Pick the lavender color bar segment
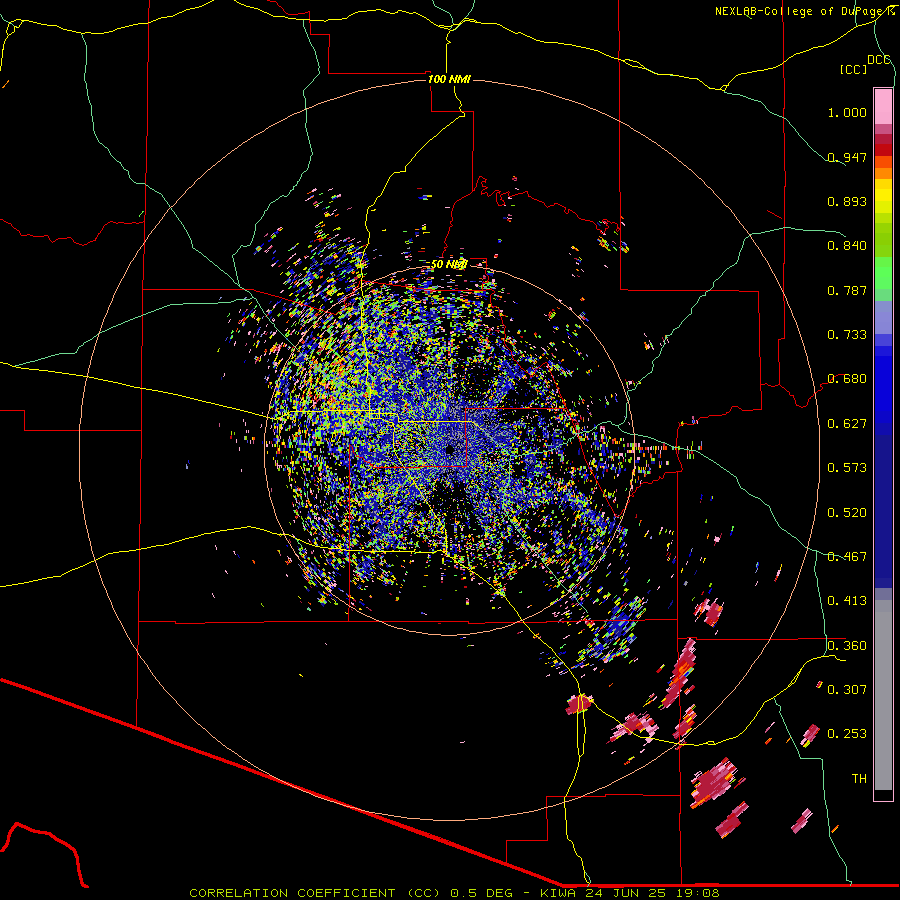This screenshot has height=900, width=900. 883,317
